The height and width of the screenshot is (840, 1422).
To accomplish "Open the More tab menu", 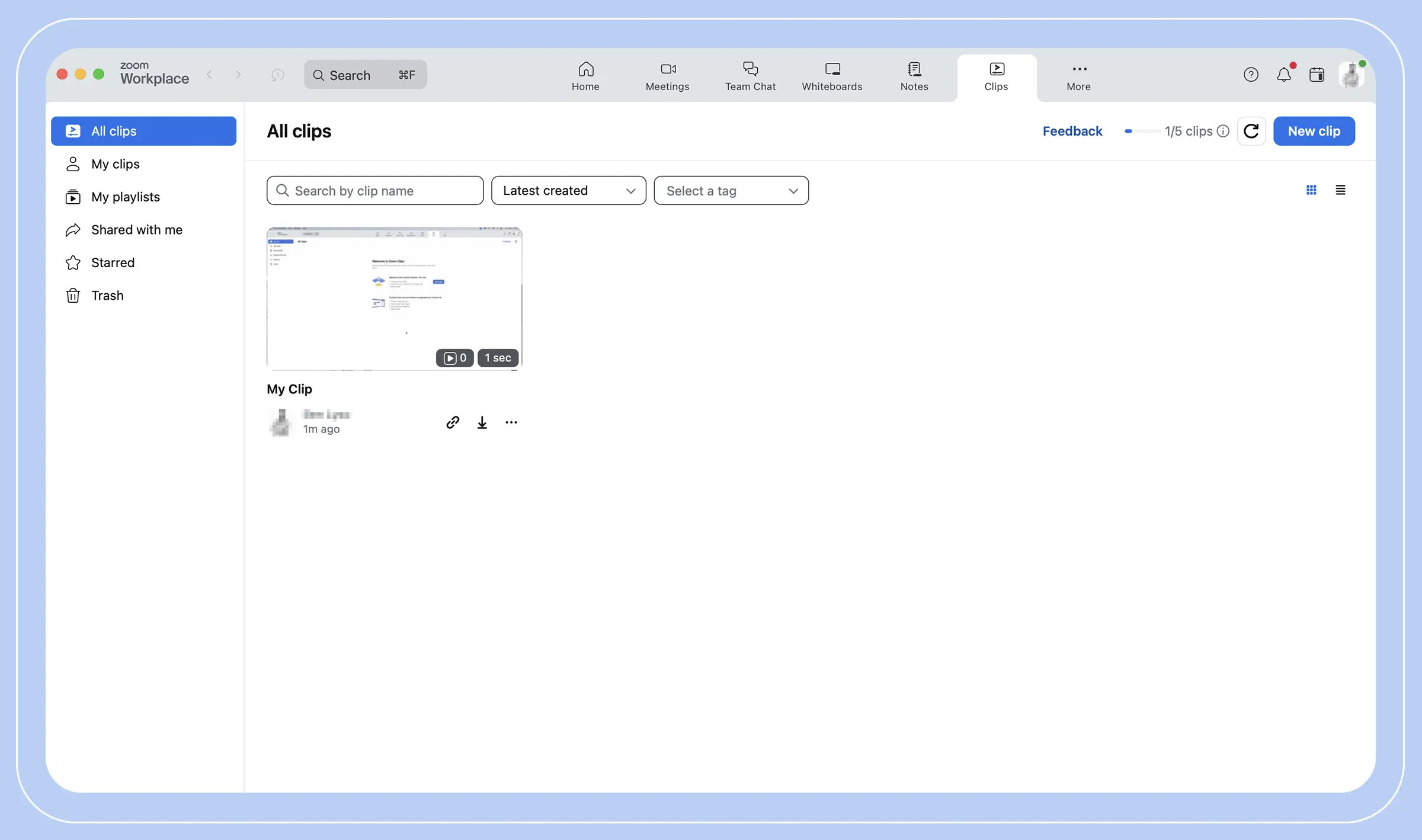I will [1078, 76].
